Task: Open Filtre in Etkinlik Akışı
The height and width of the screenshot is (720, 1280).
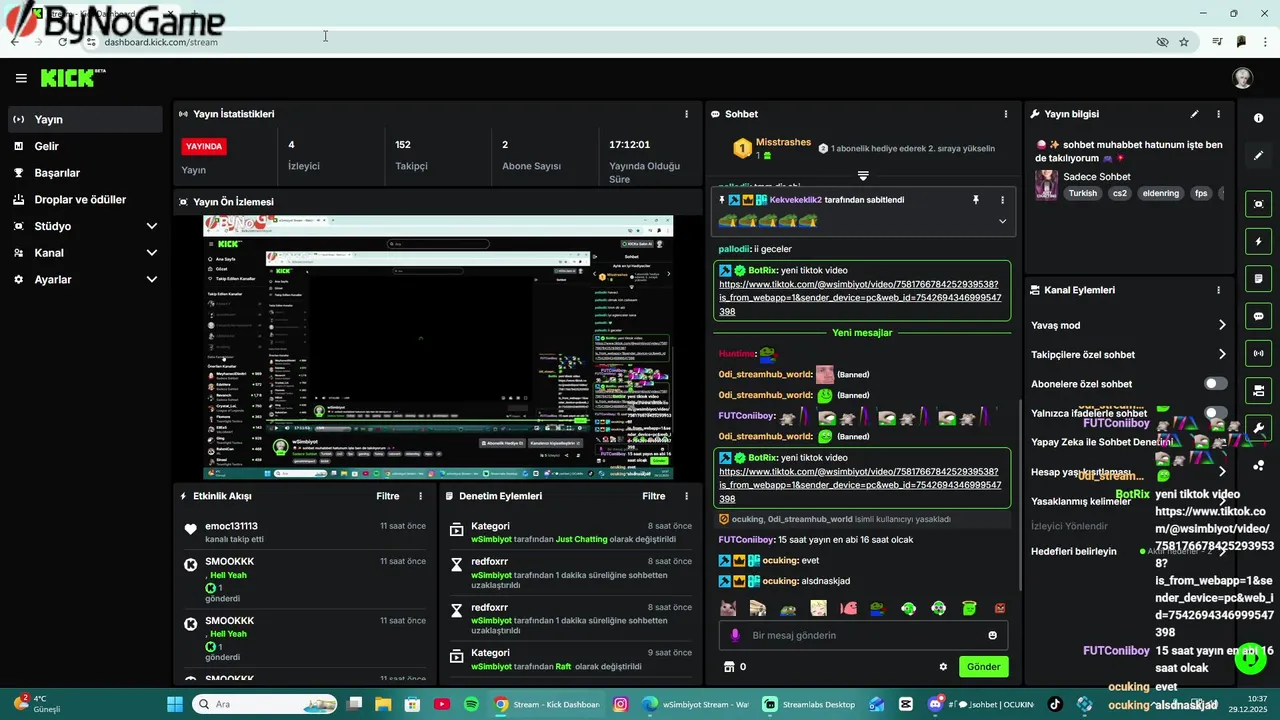Action: [x=388, y=496]
